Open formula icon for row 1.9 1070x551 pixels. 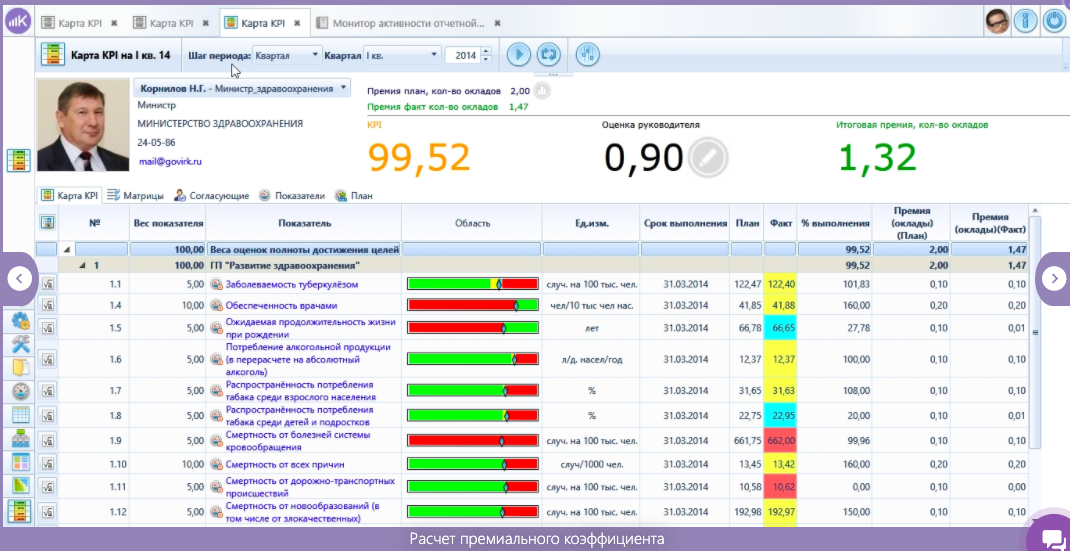click(x=48, y=440)
